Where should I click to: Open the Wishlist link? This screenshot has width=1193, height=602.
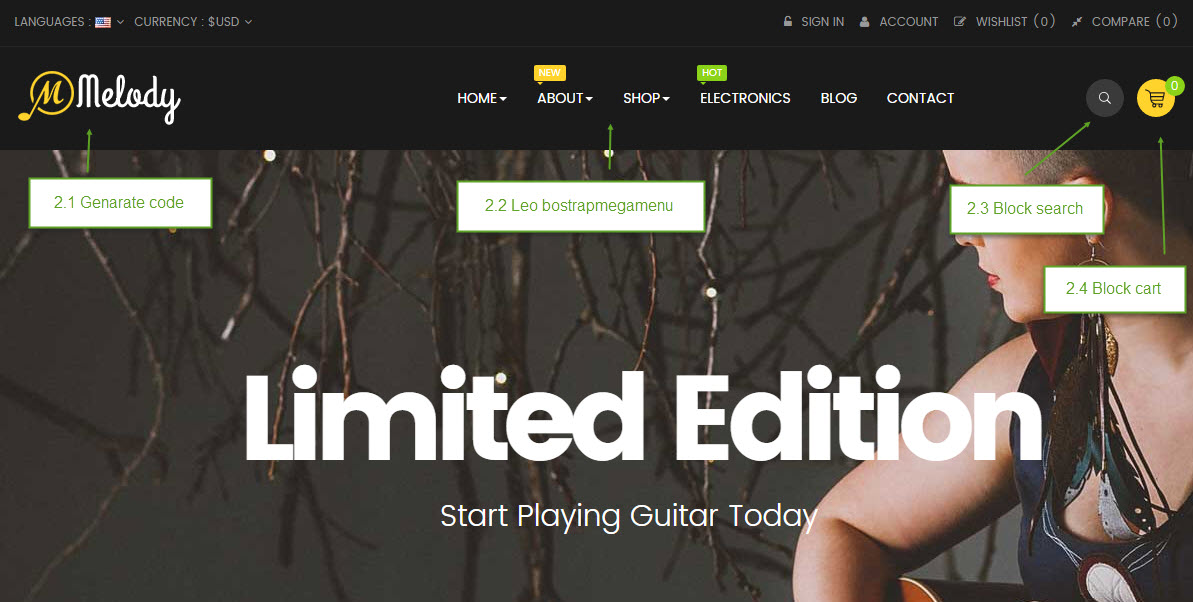[1015, 22]
